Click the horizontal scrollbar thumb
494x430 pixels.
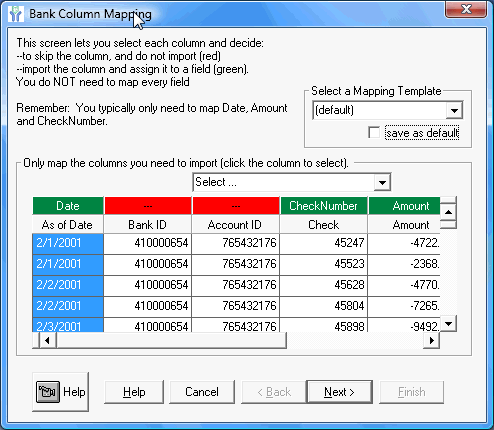(171, 341)
